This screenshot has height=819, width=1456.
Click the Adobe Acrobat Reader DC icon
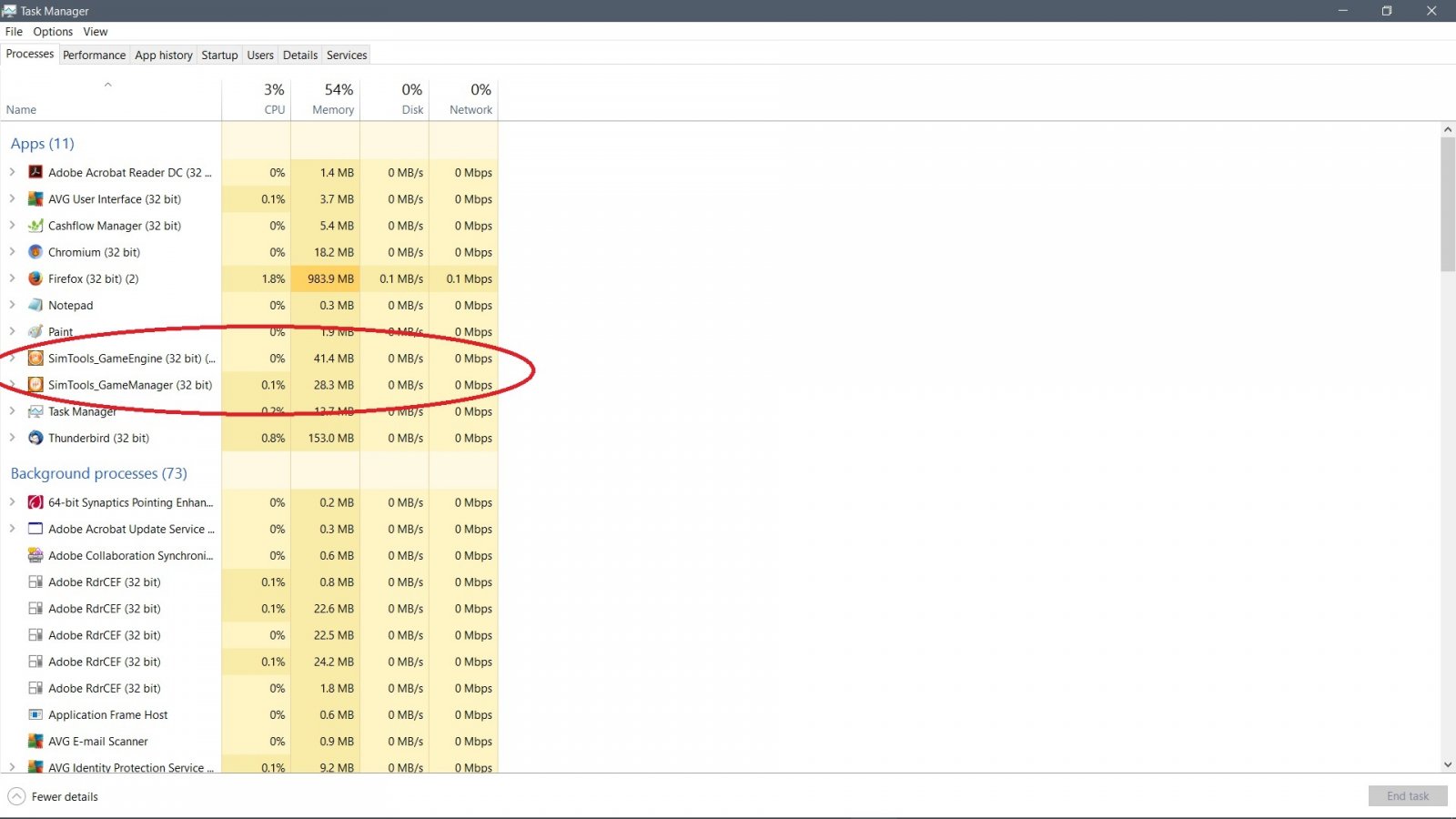click(35, 172)
